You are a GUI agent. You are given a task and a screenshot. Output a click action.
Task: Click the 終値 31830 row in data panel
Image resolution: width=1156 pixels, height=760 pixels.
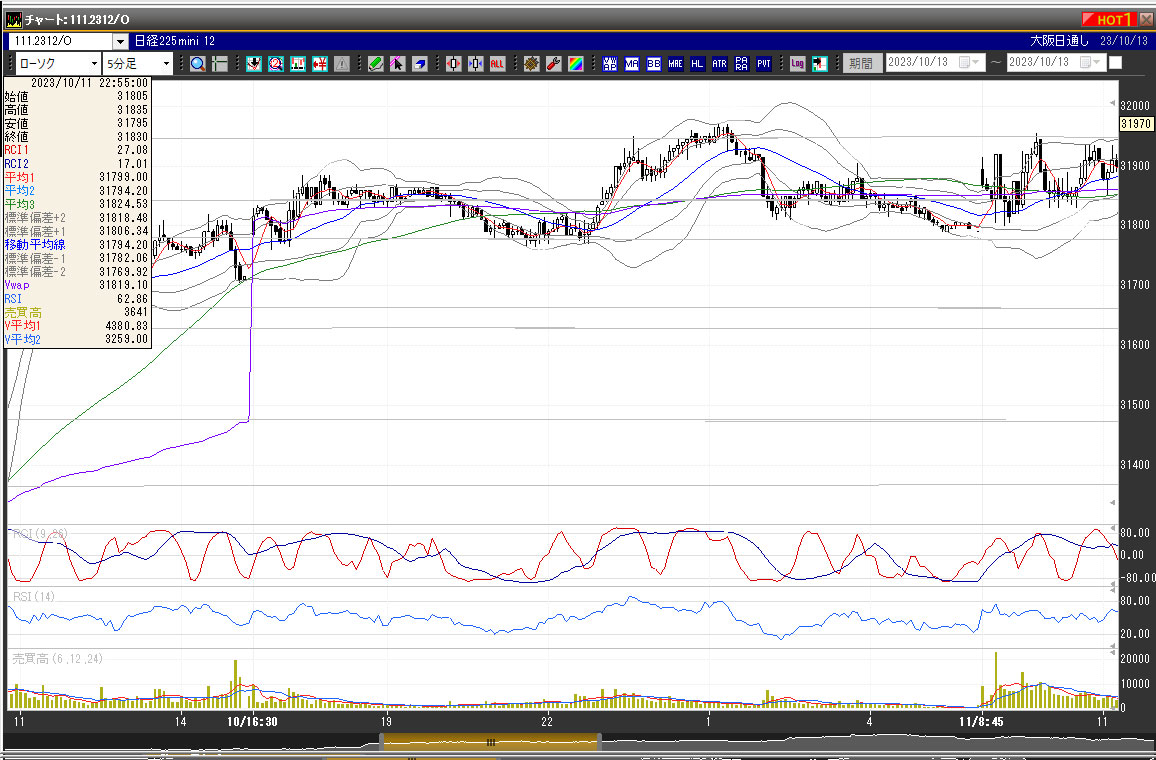pos(77,136)
